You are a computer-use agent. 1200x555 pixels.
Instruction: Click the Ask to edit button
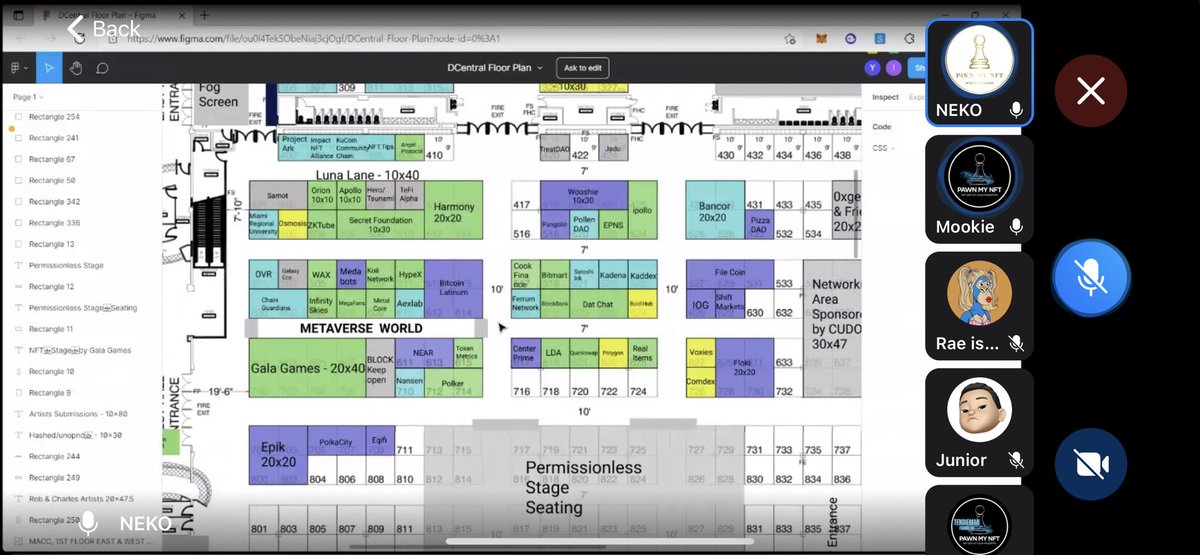tap(583, 68)
